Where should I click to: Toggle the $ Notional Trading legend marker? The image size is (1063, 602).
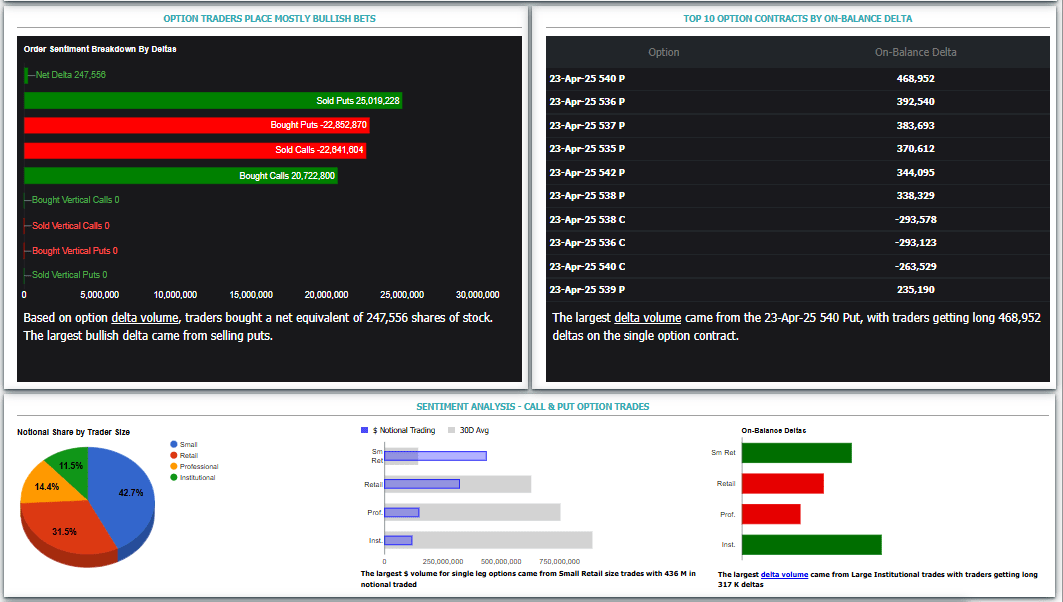coord(364,430)
